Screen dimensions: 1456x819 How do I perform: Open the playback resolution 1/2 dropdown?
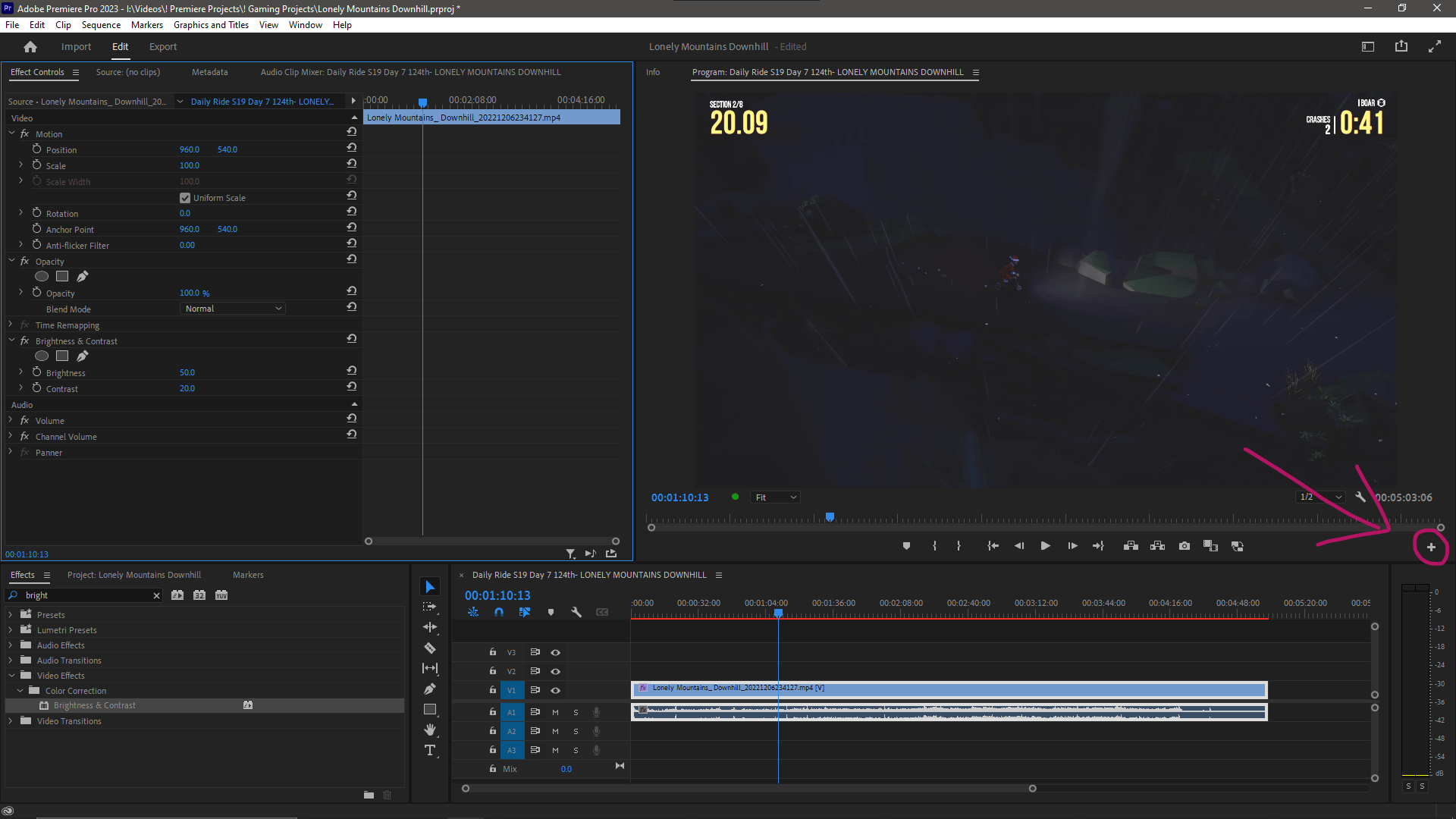pos(1318,497)
